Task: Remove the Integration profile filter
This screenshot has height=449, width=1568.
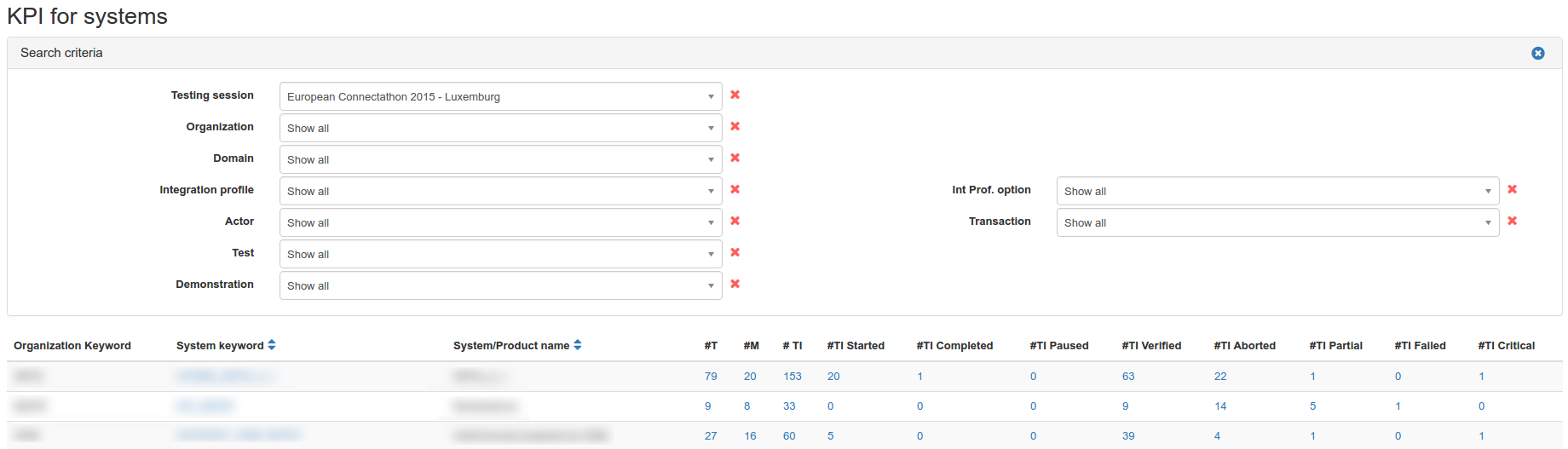Action: coord(735,189)
